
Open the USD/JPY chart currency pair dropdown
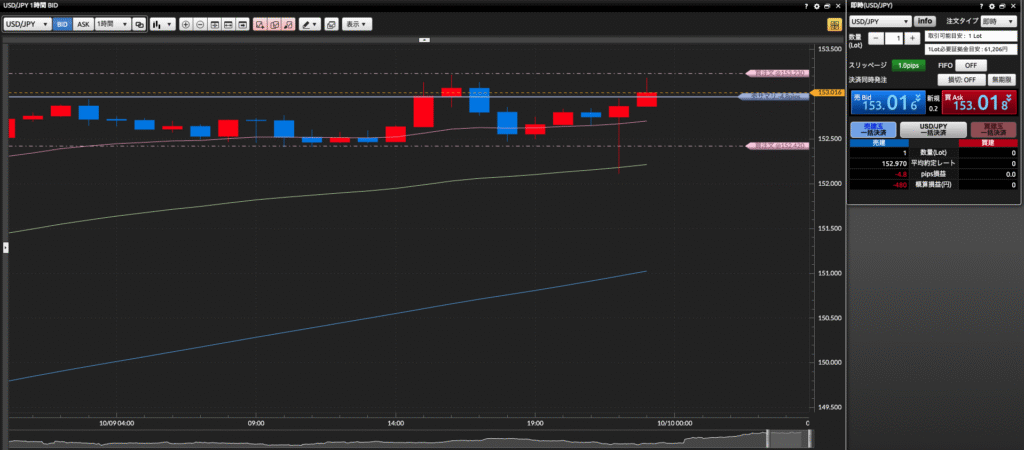click(x=27, y=24)
